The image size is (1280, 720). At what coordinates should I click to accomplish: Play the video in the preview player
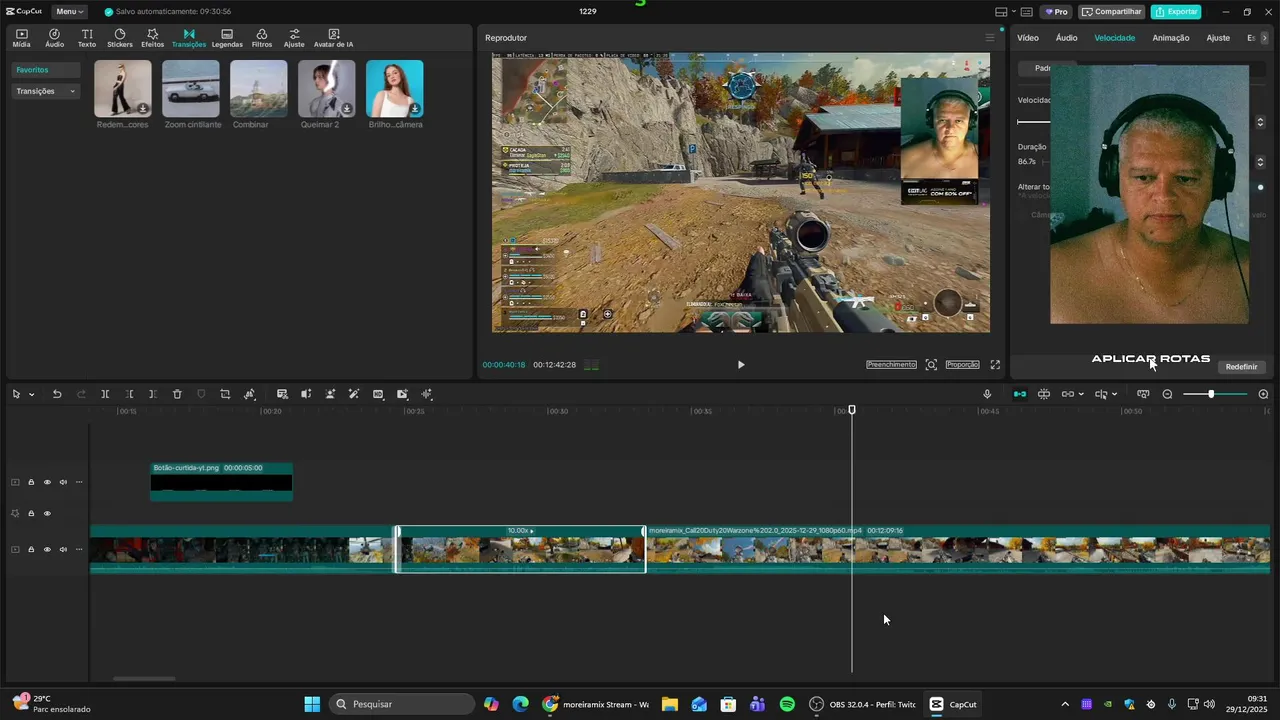pos(741,365)
